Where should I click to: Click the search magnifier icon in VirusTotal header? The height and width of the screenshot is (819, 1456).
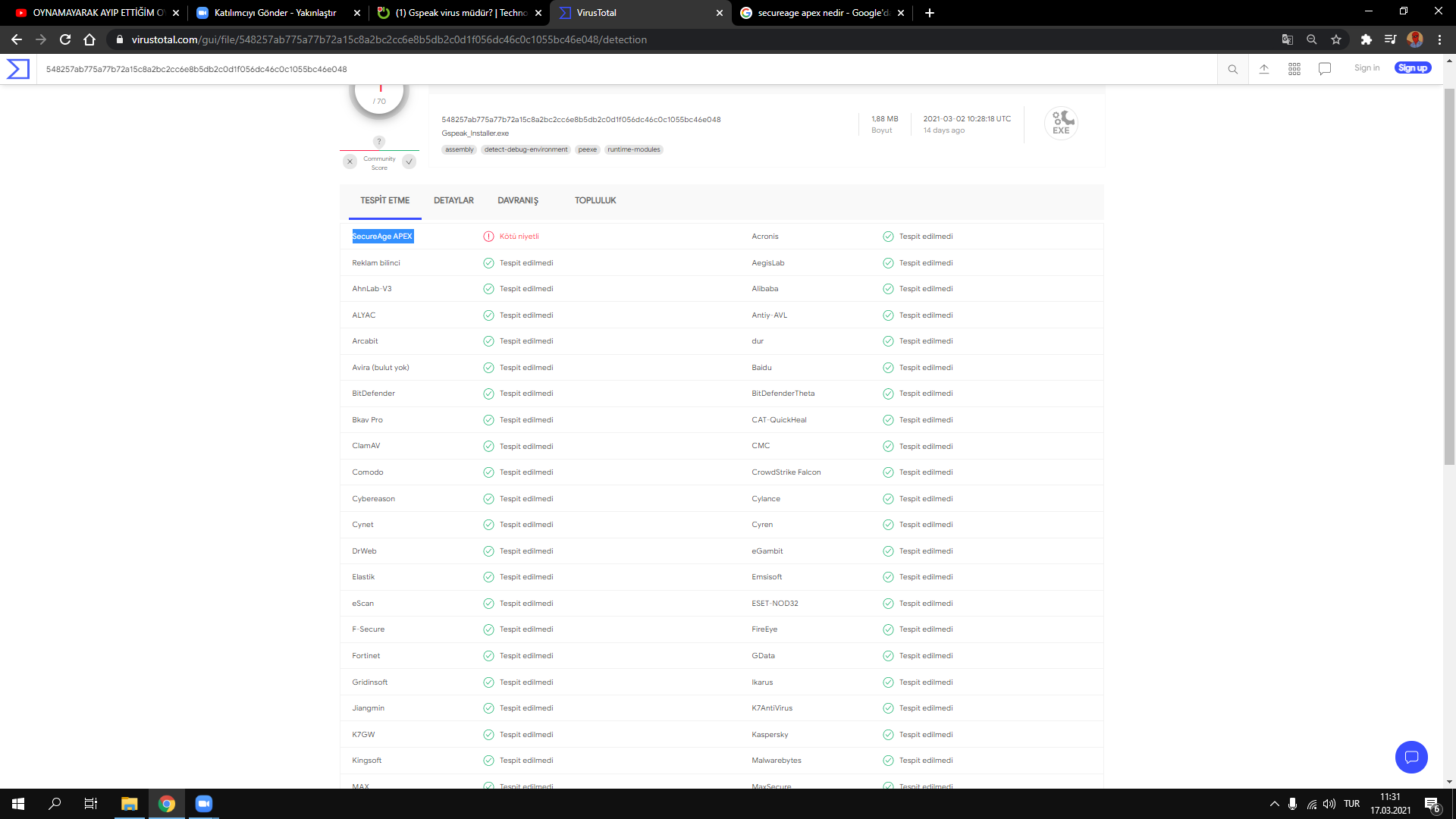[1233, 69]
